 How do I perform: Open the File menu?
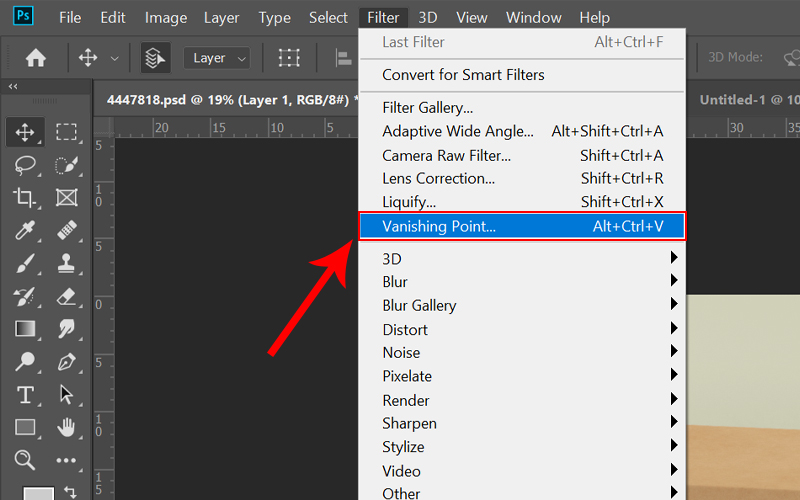click(x=70, y=18)
